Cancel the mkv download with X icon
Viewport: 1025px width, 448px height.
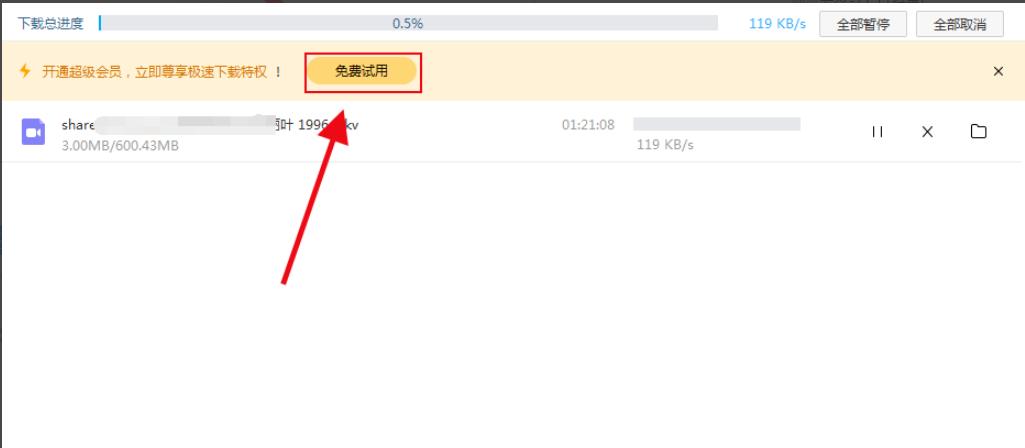click(927, 132)
